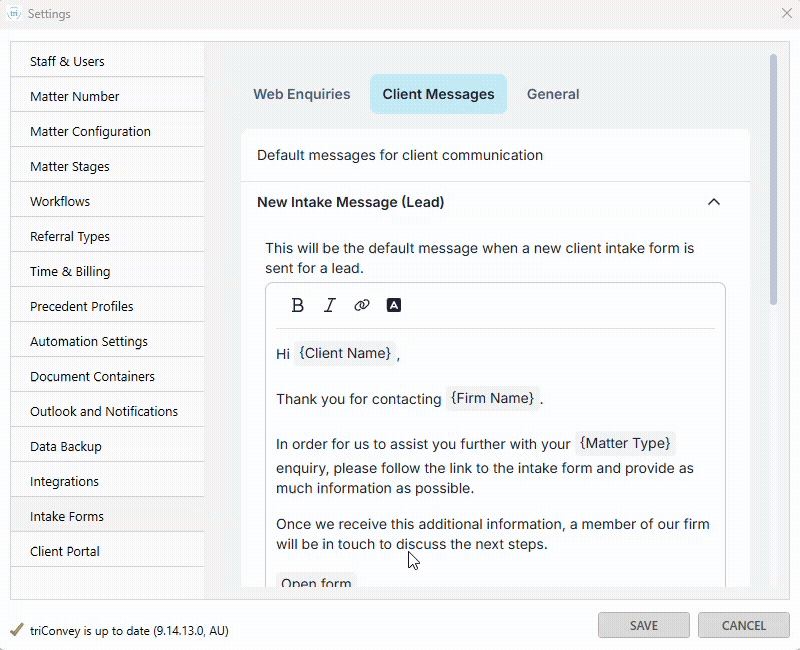Open Automation Settings section

click(x=89, y=341)
